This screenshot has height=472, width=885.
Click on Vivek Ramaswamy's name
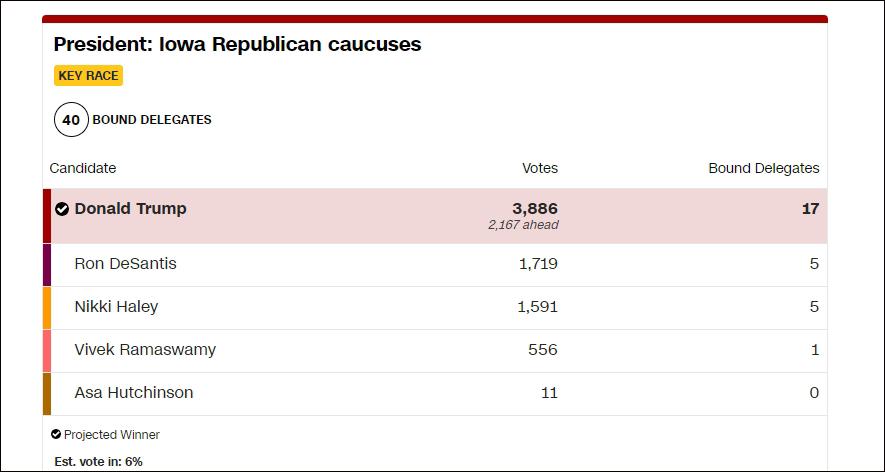pos(145,350)
